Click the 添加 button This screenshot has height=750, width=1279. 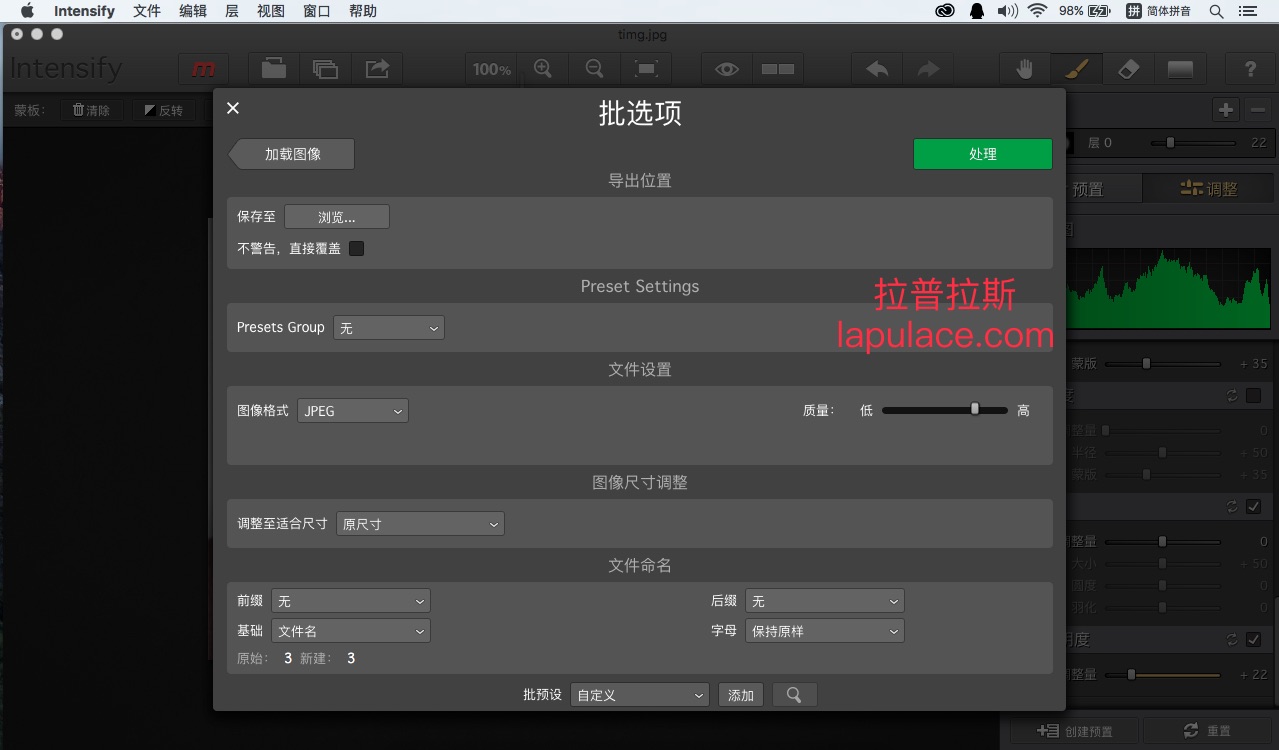pyautogui.click(x=741, y=695)
